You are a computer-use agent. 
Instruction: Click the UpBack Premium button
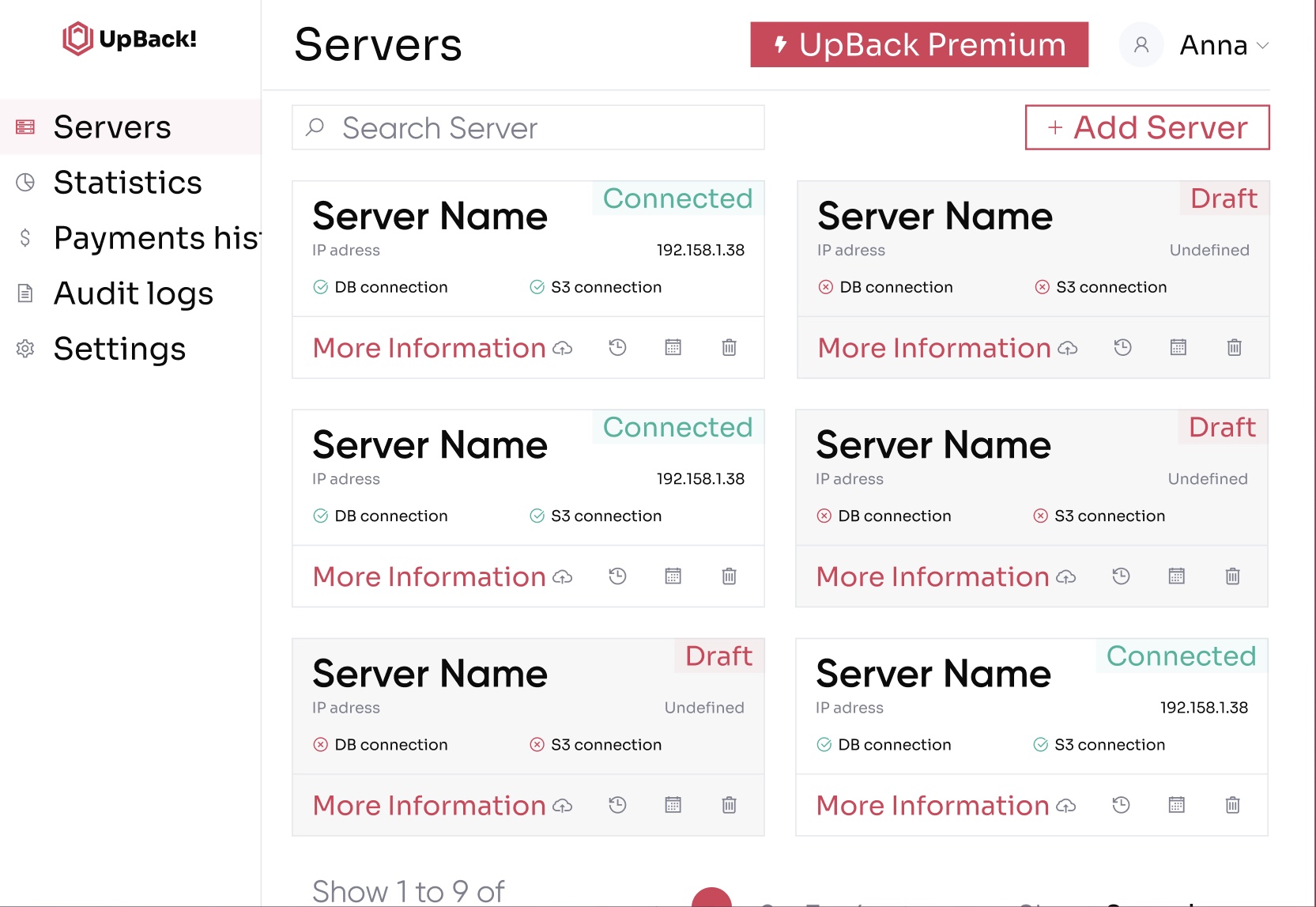(918, 45)
